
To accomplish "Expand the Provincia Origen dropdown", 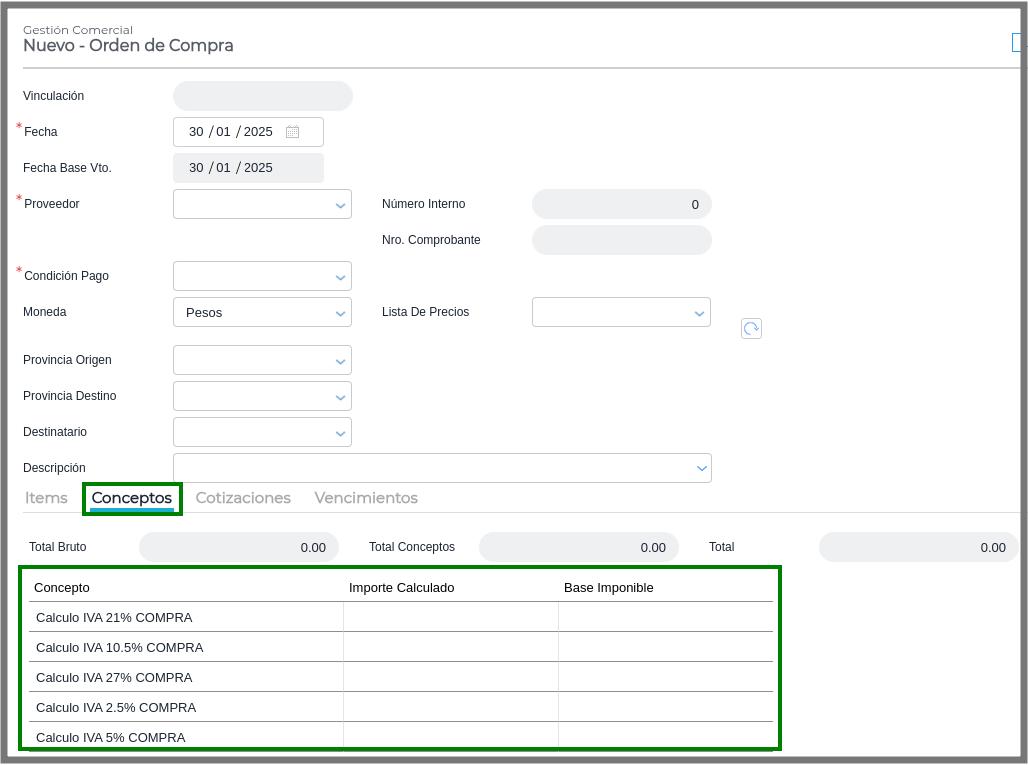I will [x=340, y=361].
